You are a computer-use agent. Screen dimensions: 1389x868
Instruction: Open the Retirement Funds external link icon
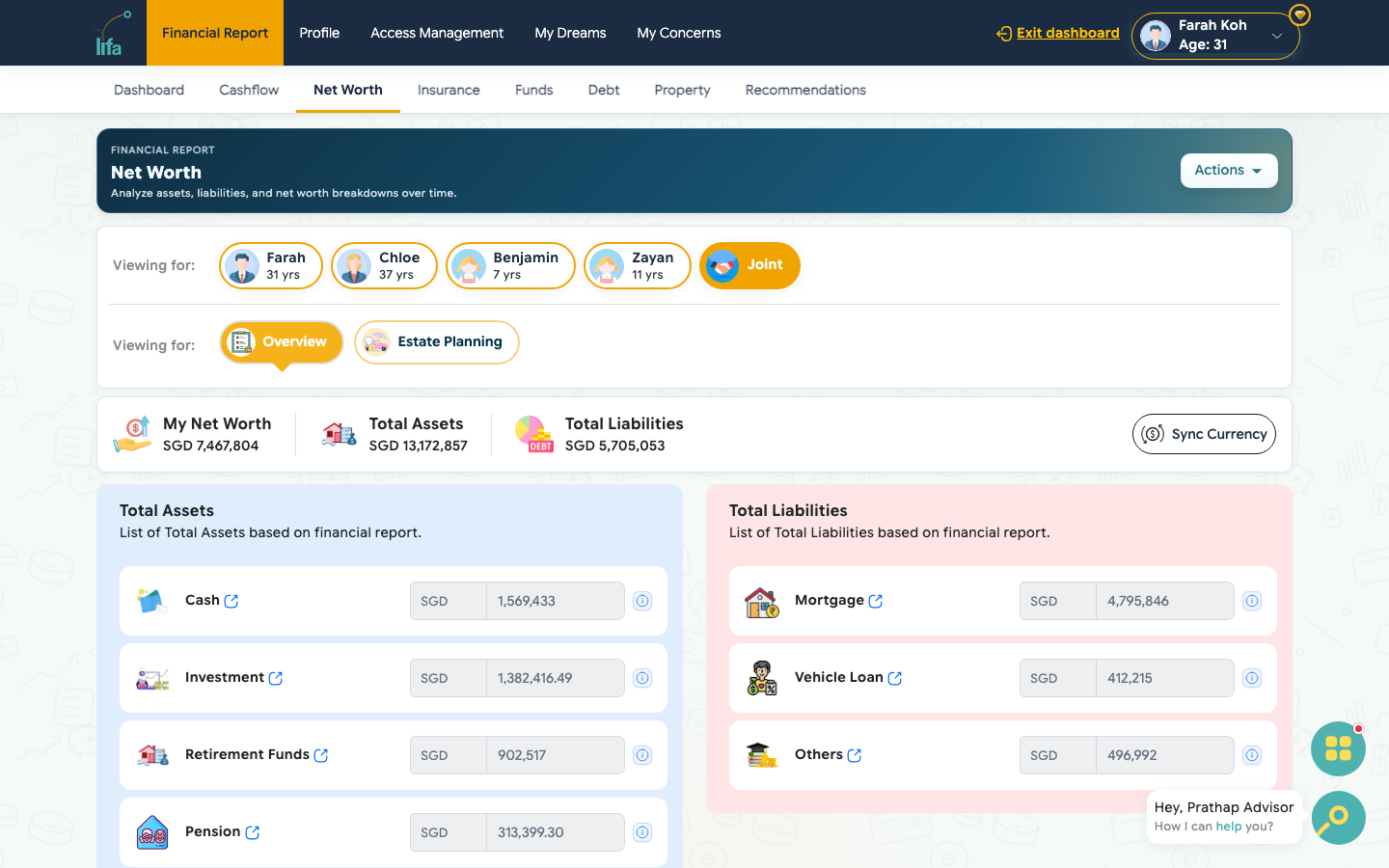click(x=321, y=755)
